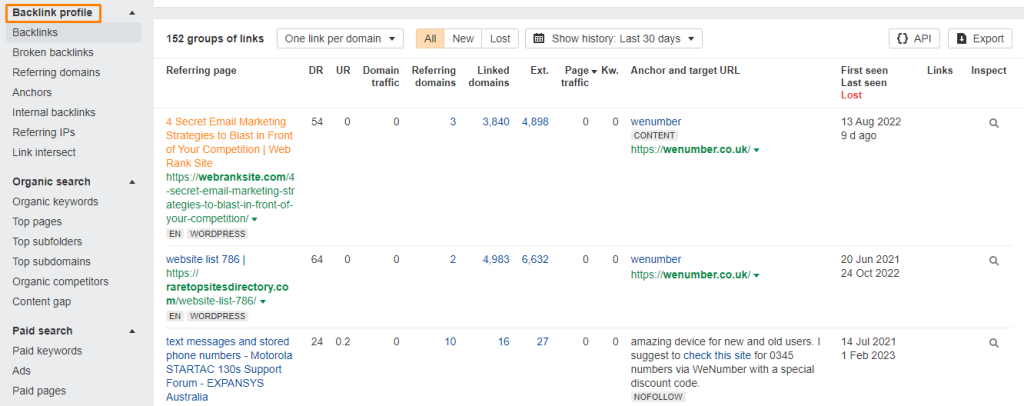
Task: Collapse the Backlink profile section
Action: (x=133, y=12)
